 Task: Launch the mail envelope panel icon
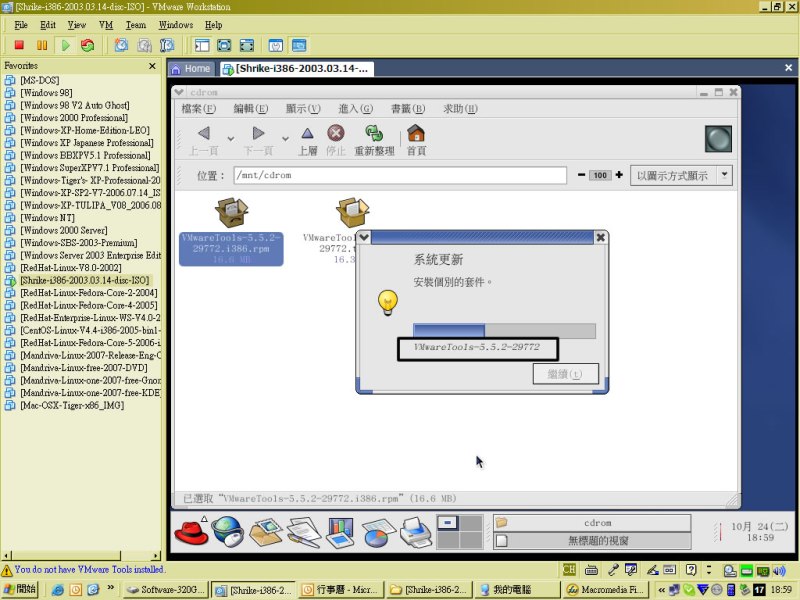[x=265, y=532]
